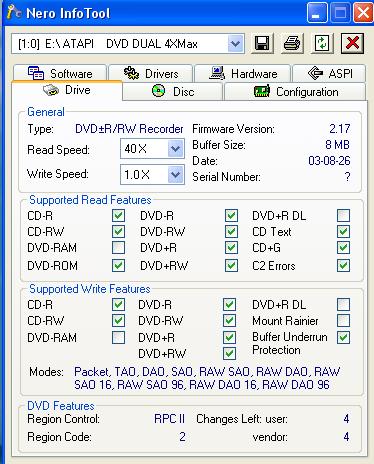
Task: Toggle CD-RW read feature checkbox
Action: 118,231
